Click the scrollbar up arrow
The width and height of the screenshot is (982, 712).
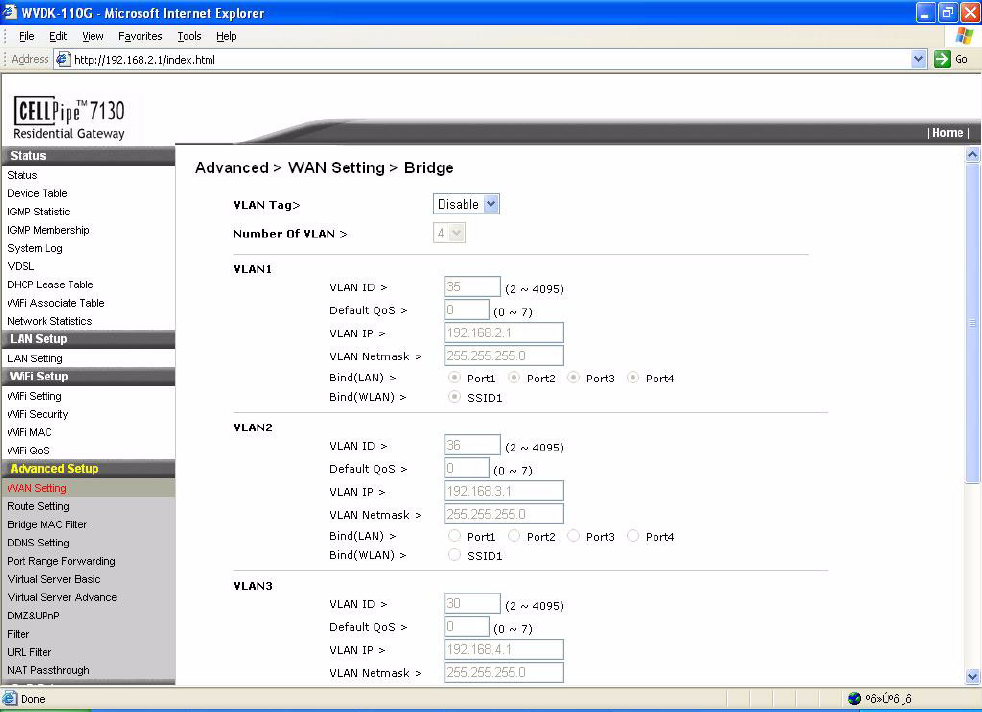972,154
